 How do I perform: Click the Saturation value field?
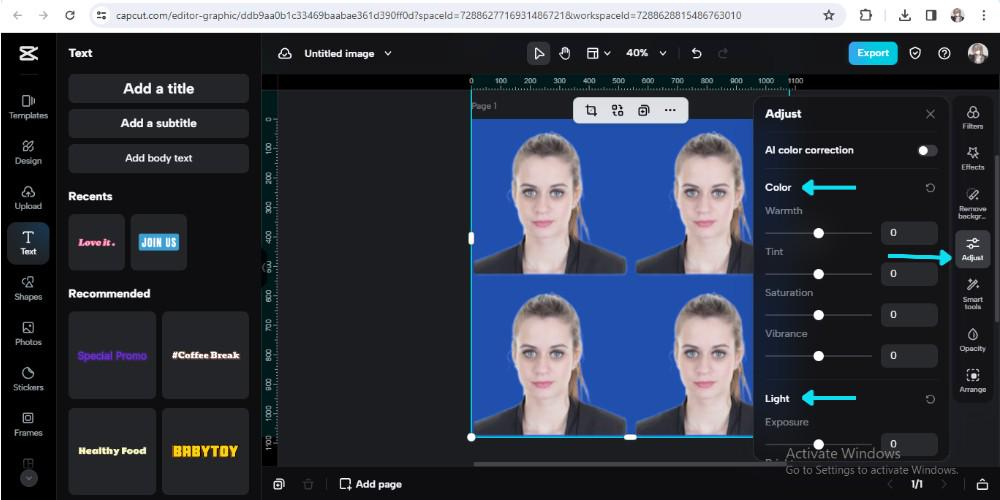coord(909,314)
